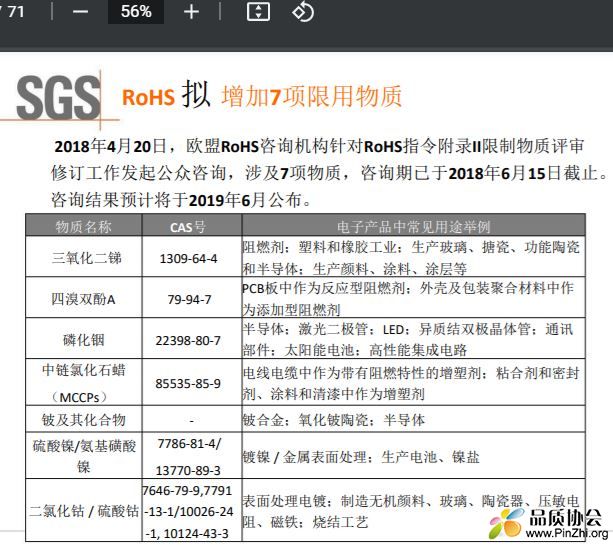
Task: Click the RoHS heading word
Action: coord(148,97)
